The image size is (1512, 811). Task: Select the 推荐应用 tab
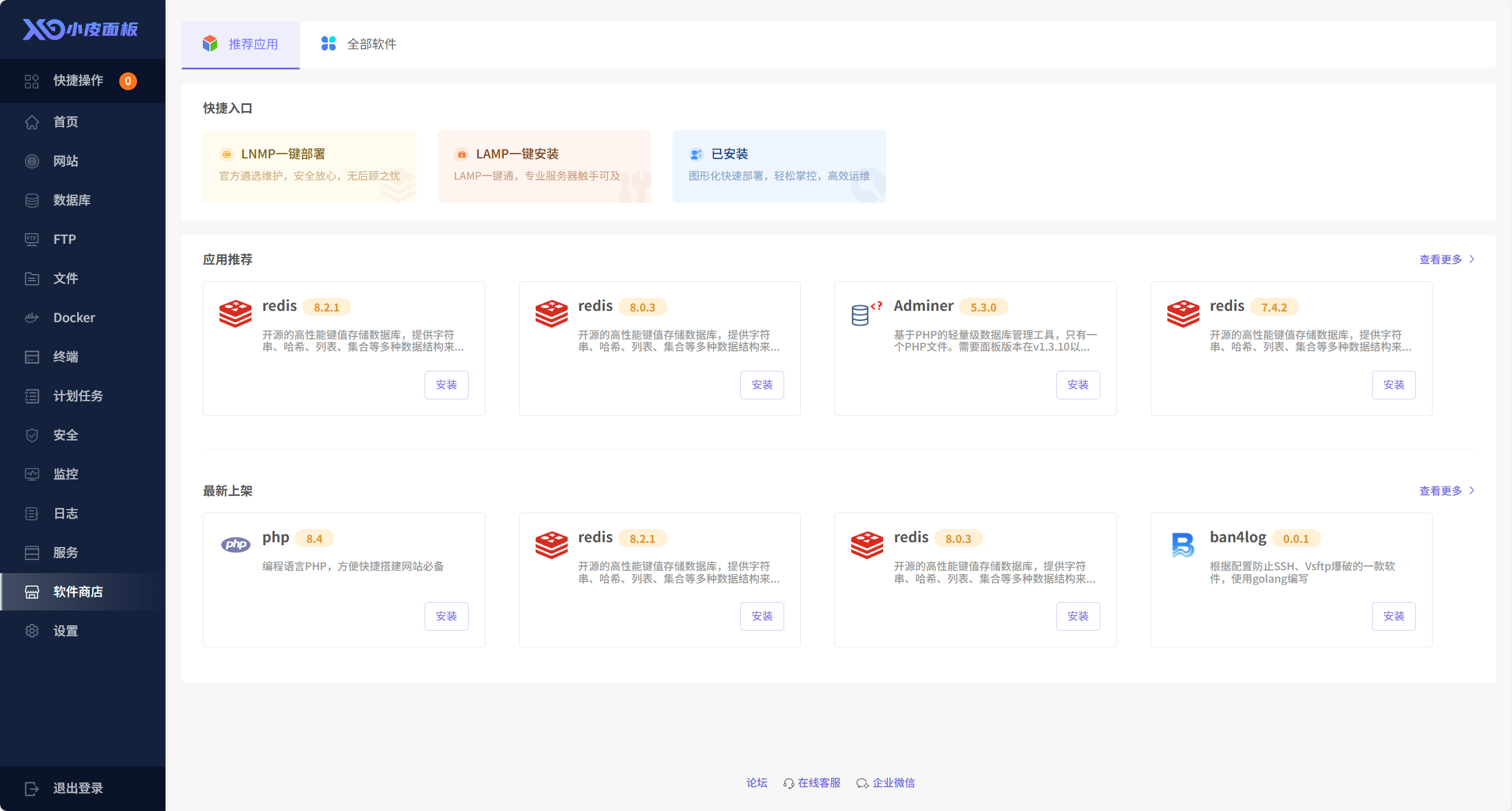pos(241,44)
